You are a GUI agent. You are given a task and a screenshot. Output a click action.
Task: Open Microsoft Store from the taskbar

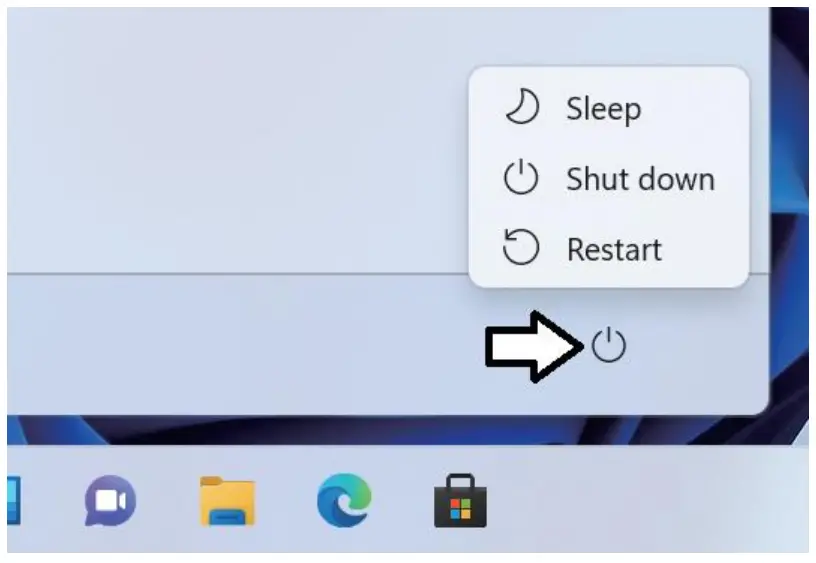[x=461, y=501]
